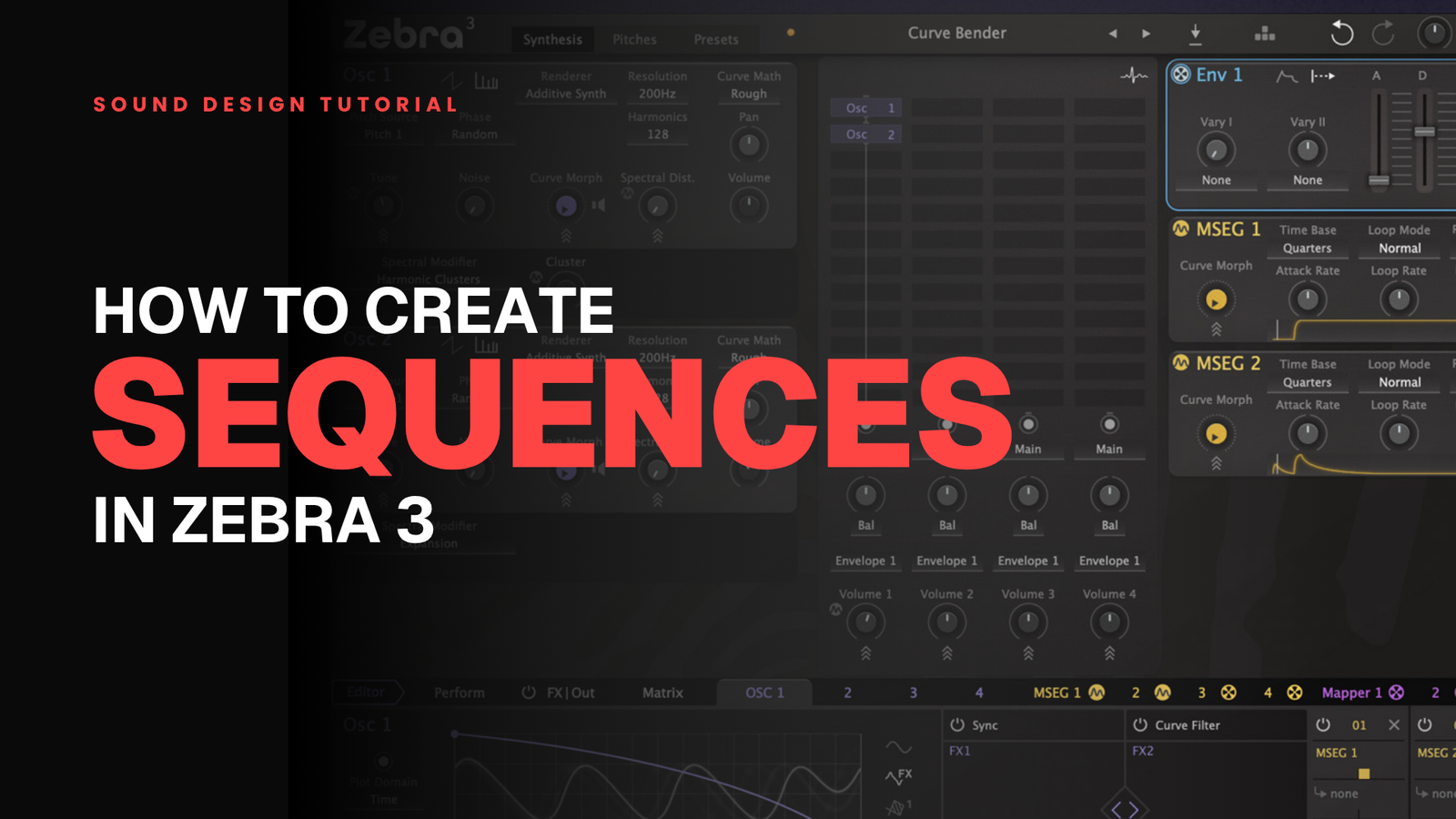Screen dimensions: 1456x819
Task: Click the Curve Bender preset name
Action: tap(957, 33)
